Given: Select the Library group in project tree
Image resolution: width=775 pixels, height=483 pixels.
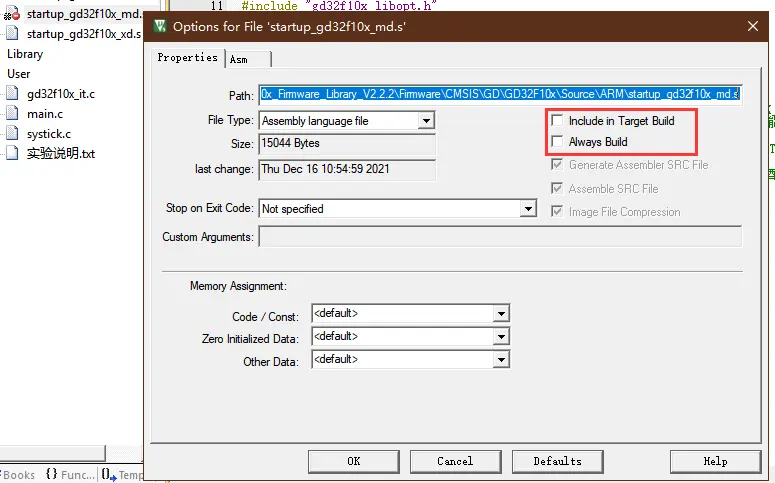Looking at the screenshot, I should (x=25, y=54).
